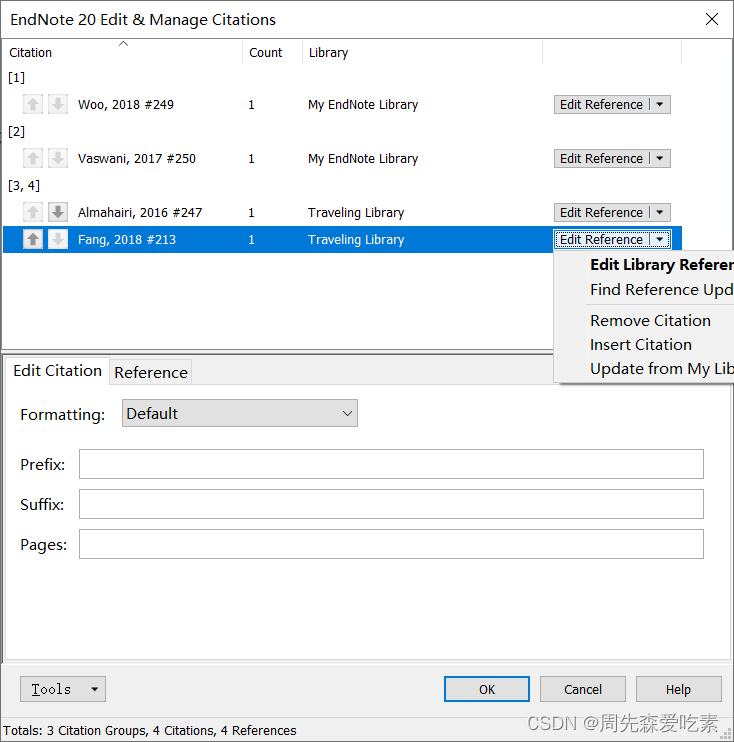Image resolution: width=734 pixels, height=742 pixels.
Task: Click the [1] citation group label
Action: [x=17, y=78]
